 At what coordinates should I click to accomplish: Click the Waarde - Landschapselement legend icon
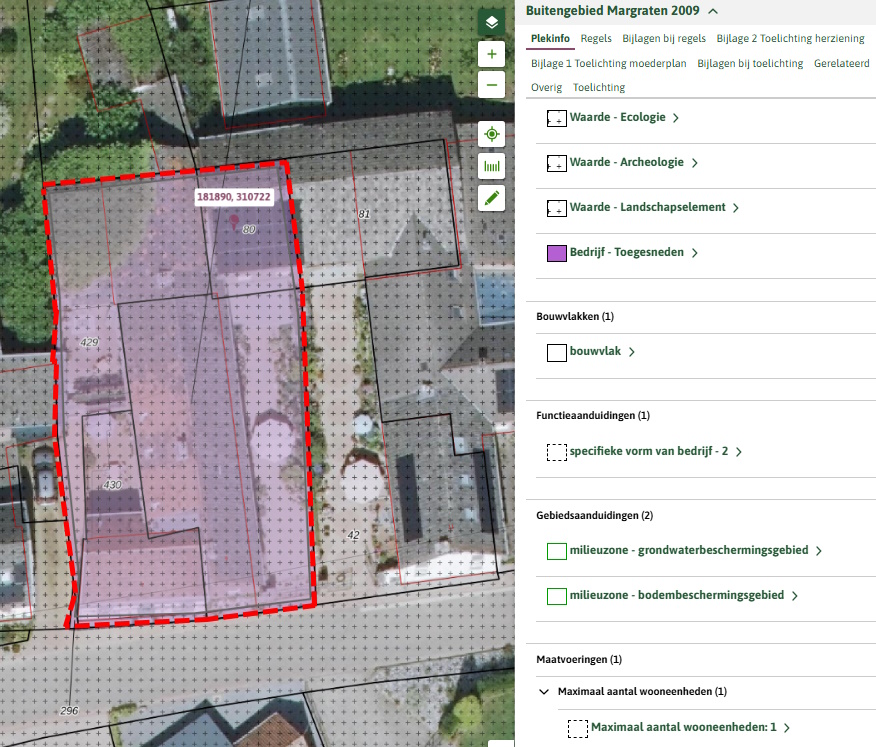(x=556, y=208)
